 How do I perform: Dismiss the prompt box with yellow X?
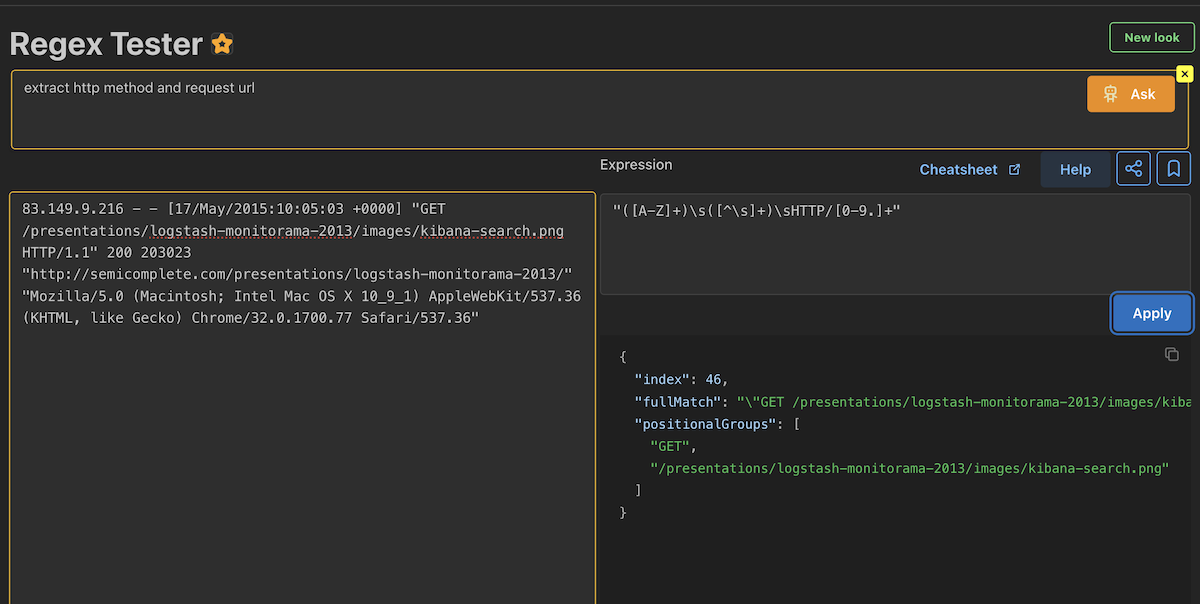[x=1184, y=74]
